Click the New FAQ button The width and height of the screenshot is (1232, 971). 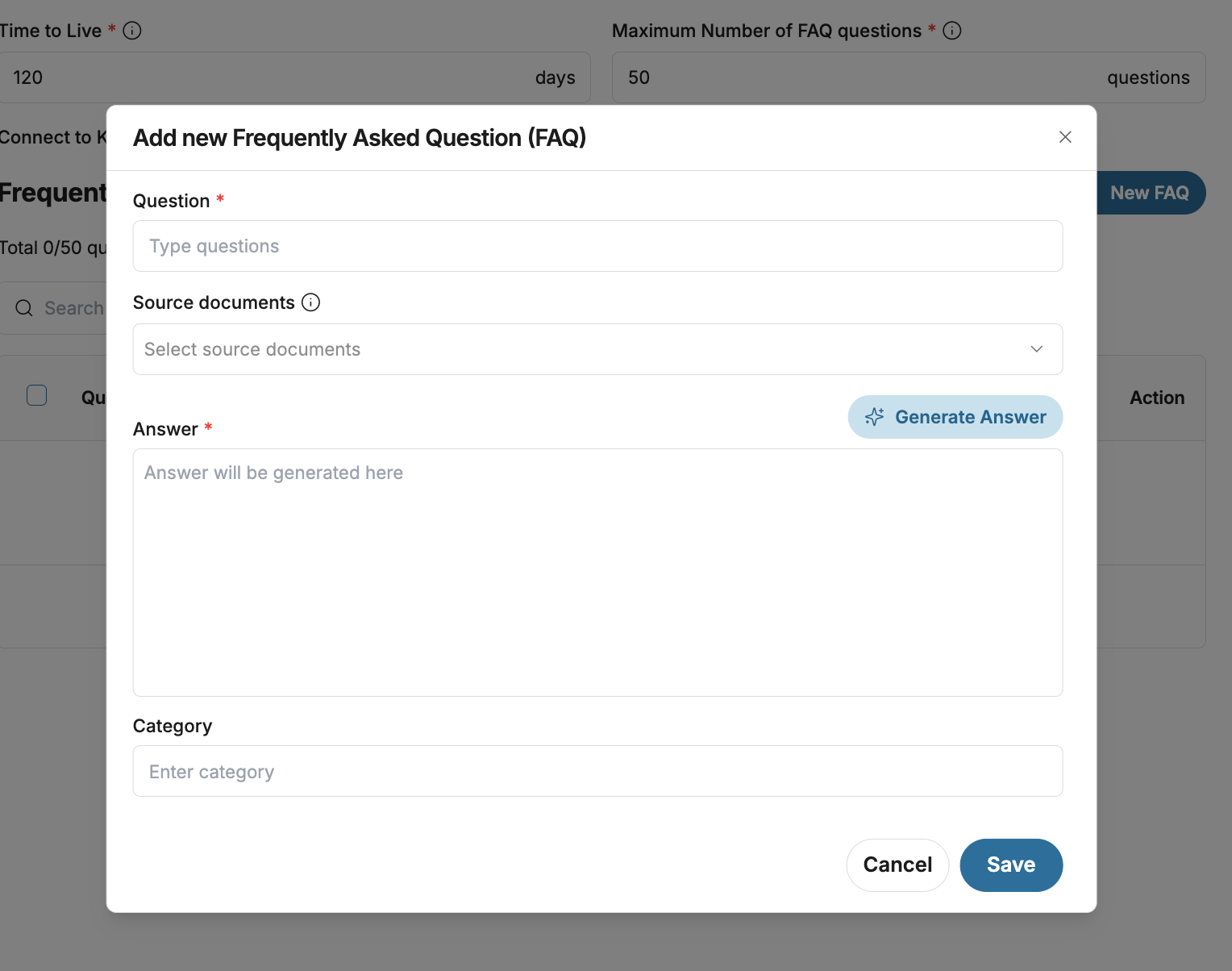coord(1151,193)
